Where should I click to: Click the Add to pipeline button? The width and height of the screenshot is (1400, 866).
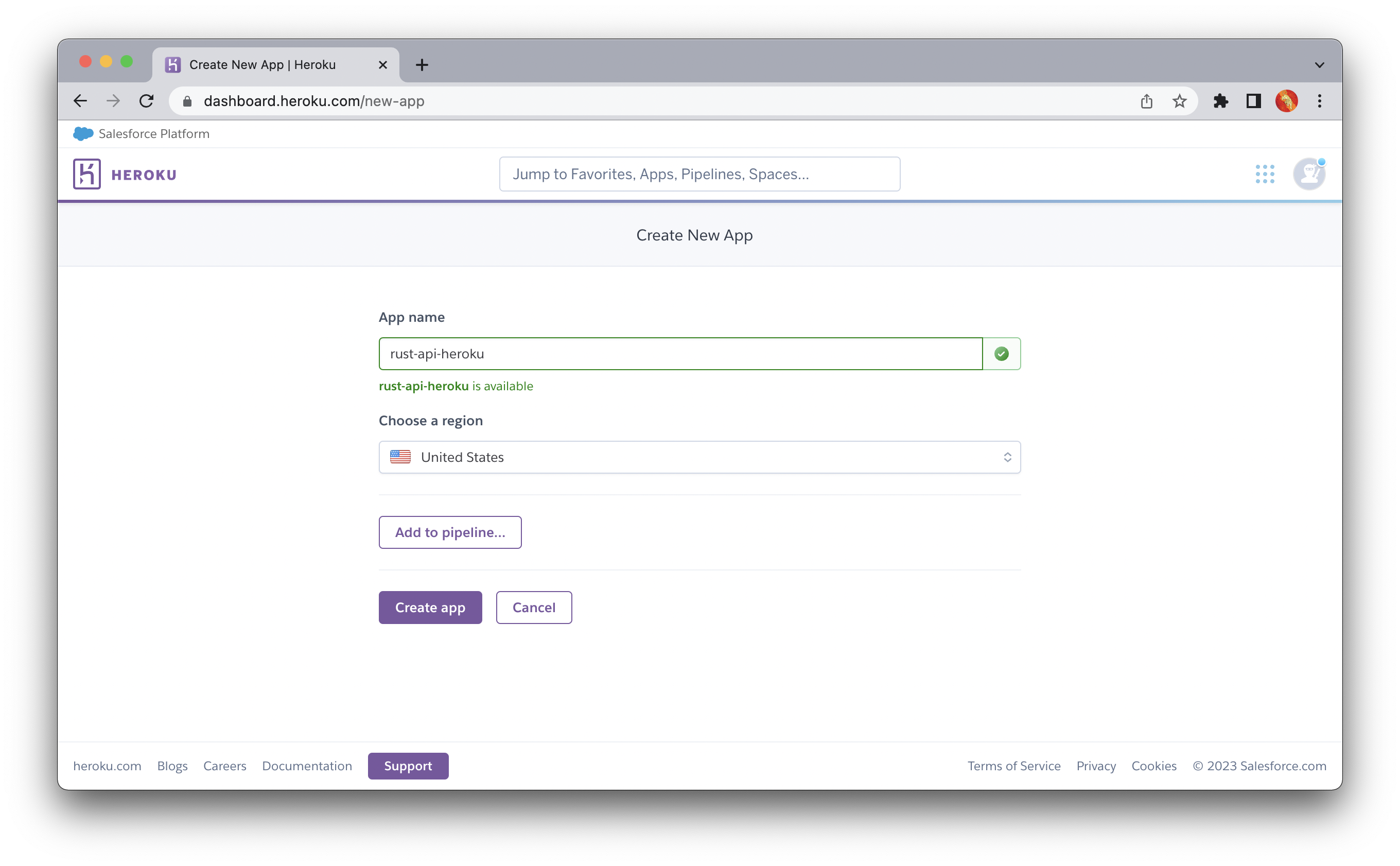450,532
